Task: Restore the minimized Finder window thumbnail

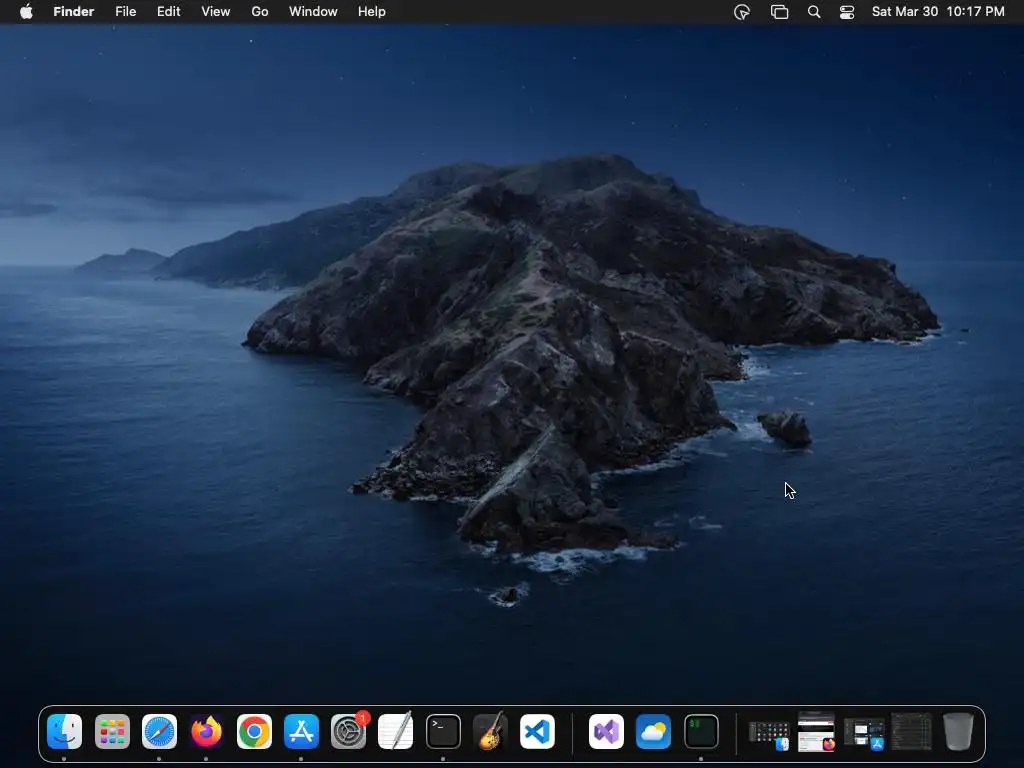Action: tap(769, 734)
